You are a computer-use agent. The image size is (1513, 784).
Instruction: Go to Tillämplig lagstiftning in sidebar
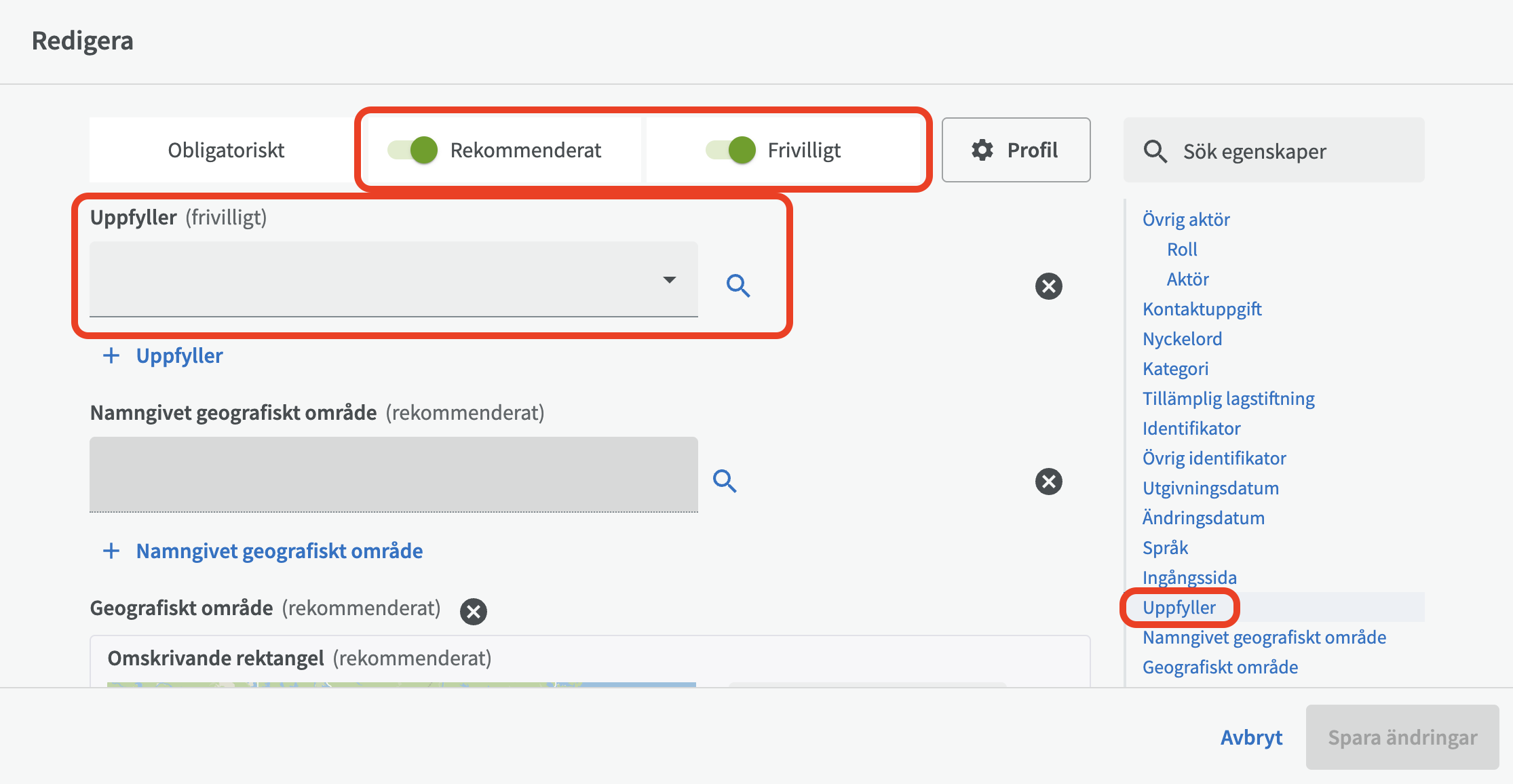point(1228,399)
